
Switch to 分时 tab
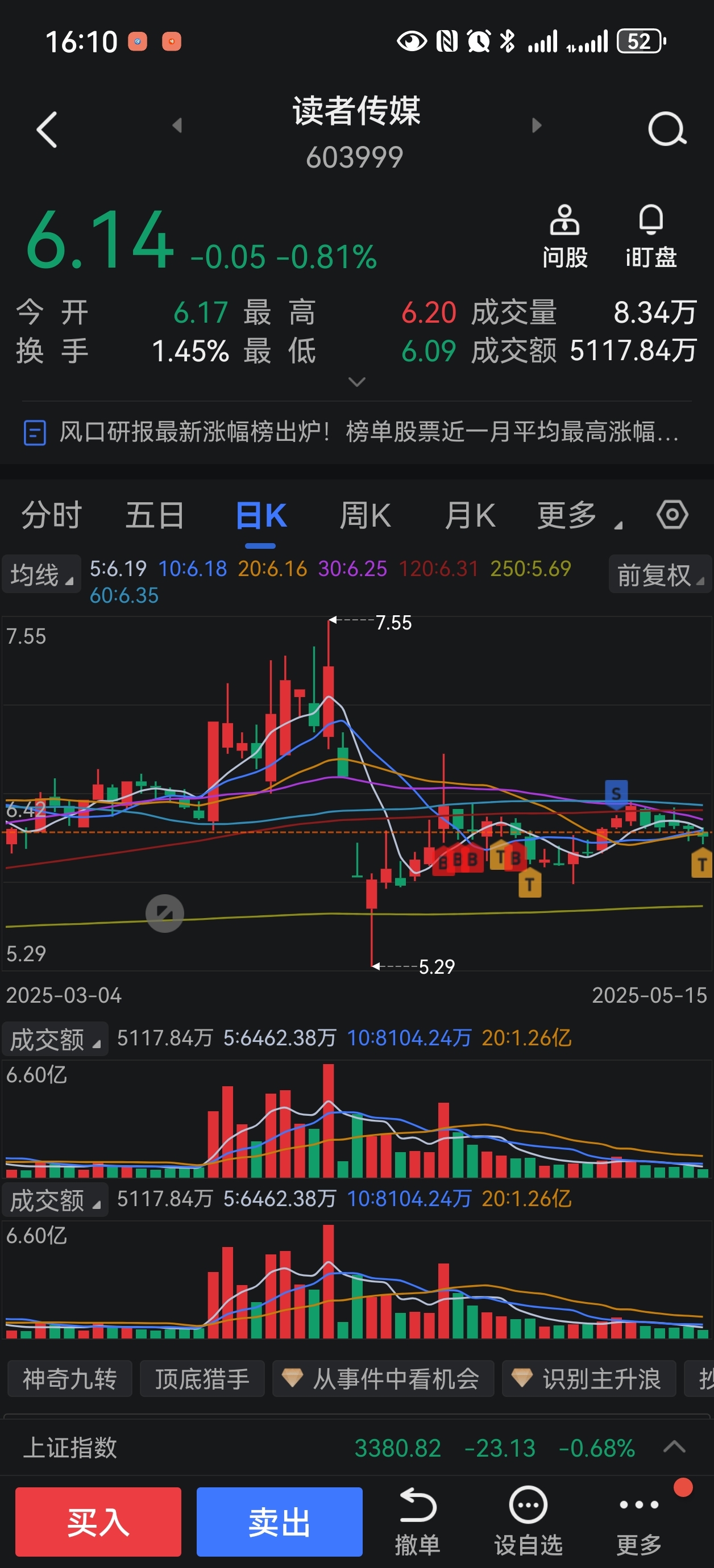(52, 516)
